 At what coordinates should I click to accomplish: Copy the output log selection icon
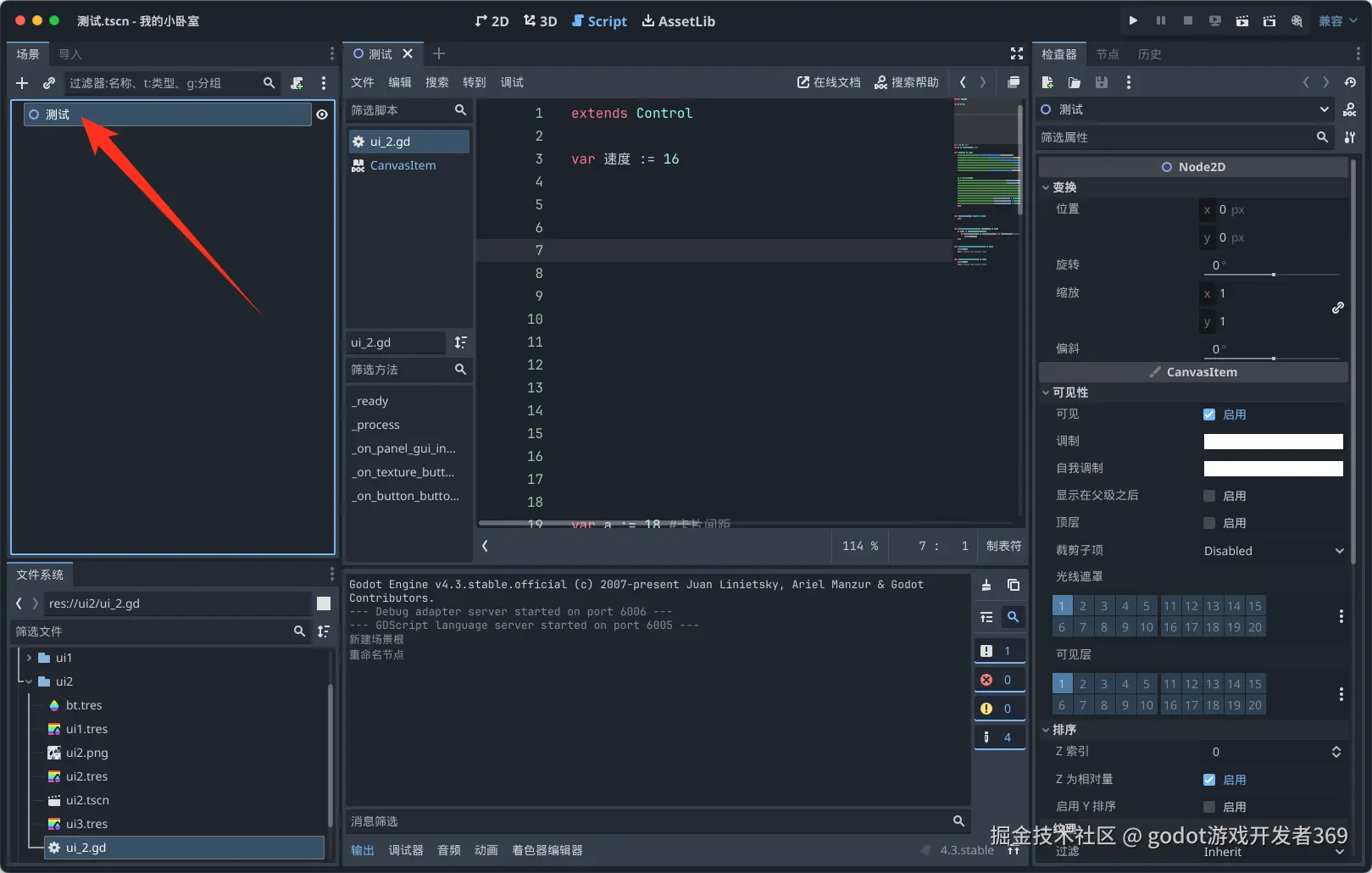[x=1014, y=585]
